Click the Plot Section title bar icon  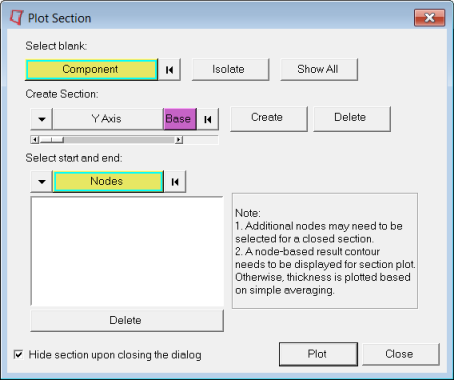coord(16,17)
